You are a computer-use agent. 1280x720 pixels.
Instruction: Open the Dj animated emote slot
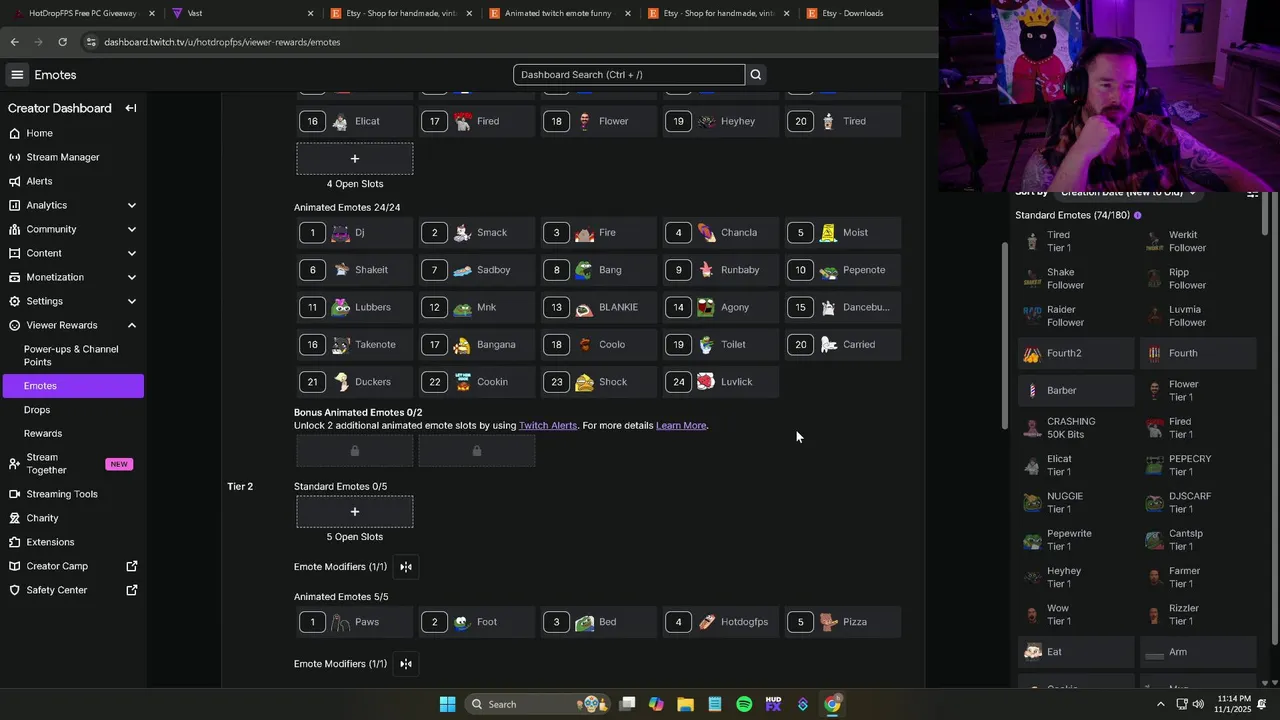point(355,233)
